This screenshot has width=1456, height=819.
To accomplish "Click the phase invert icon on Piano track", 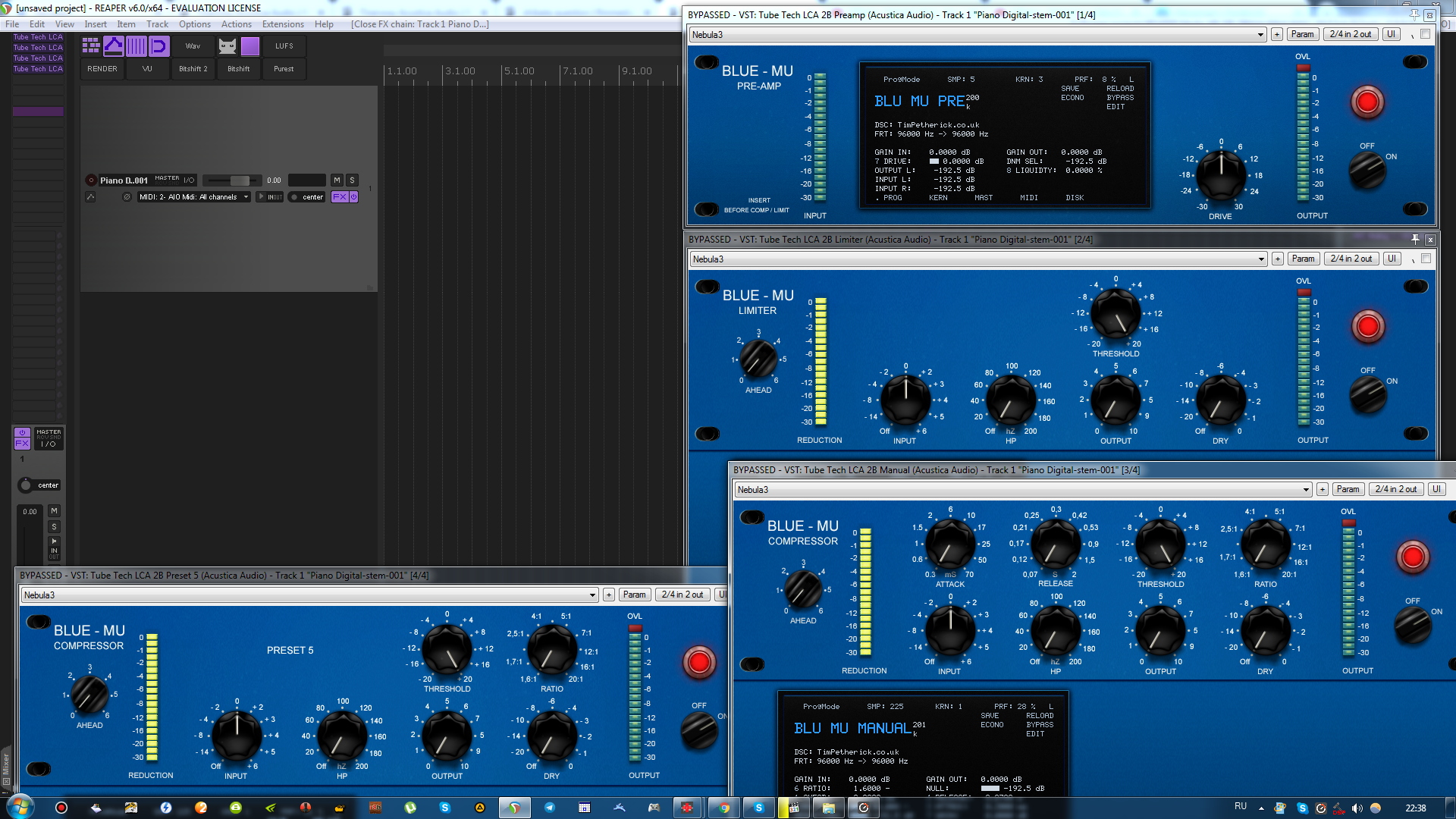I will point(127,197).
